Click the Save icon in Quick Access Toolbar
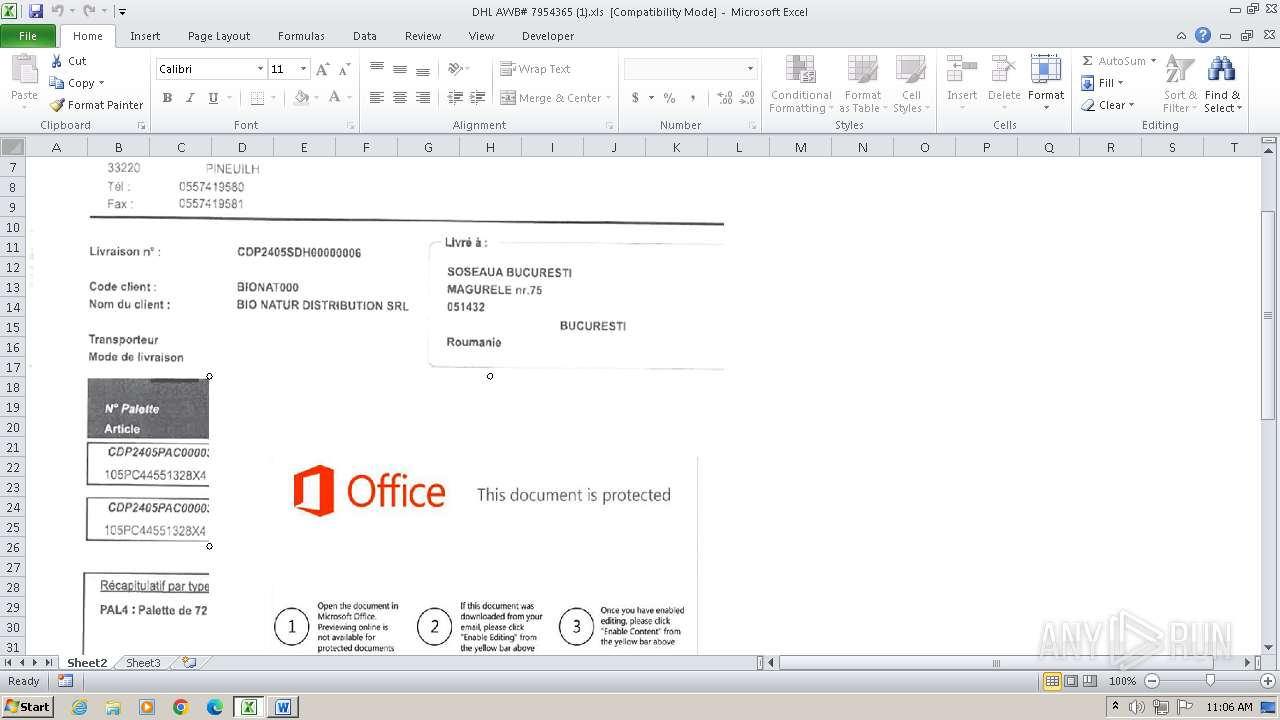 tap(36, 11)
